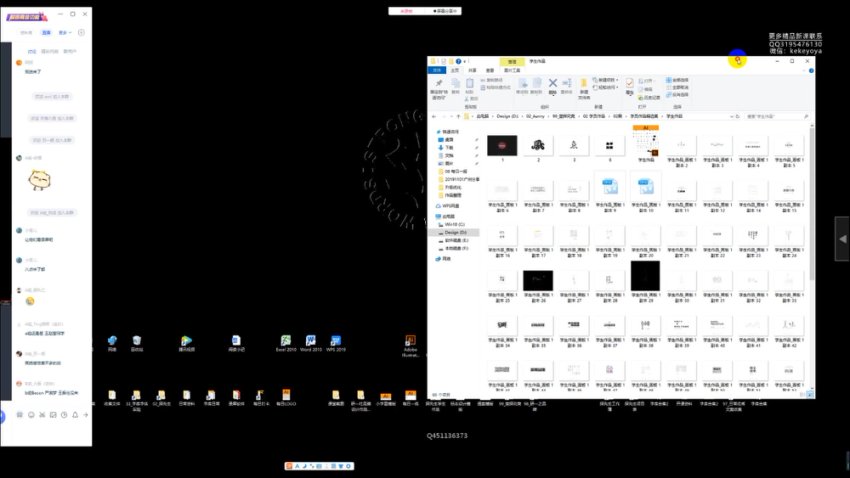Click Design (D:) in the breadcrumb path
This screenshot has width=850, height=478.
[507, 117]
